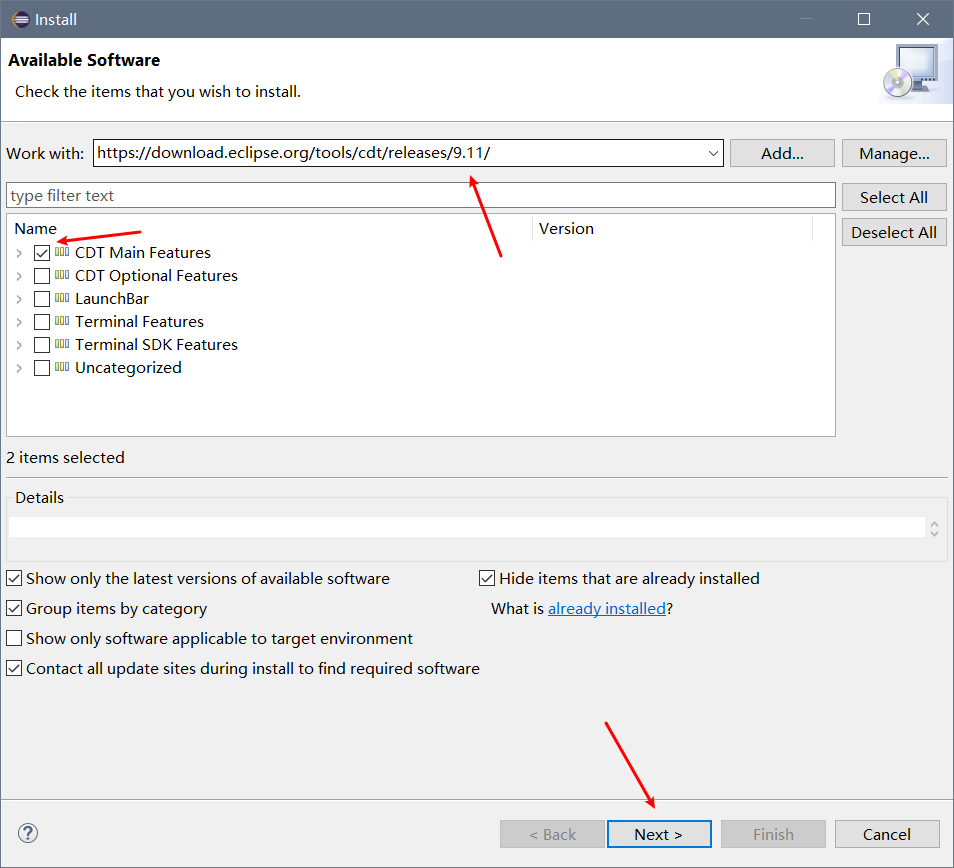The height and width of the screenshot is (868, 954).
Task: Expand the CDT Optional Features tree node
Action: click(19, 276)
